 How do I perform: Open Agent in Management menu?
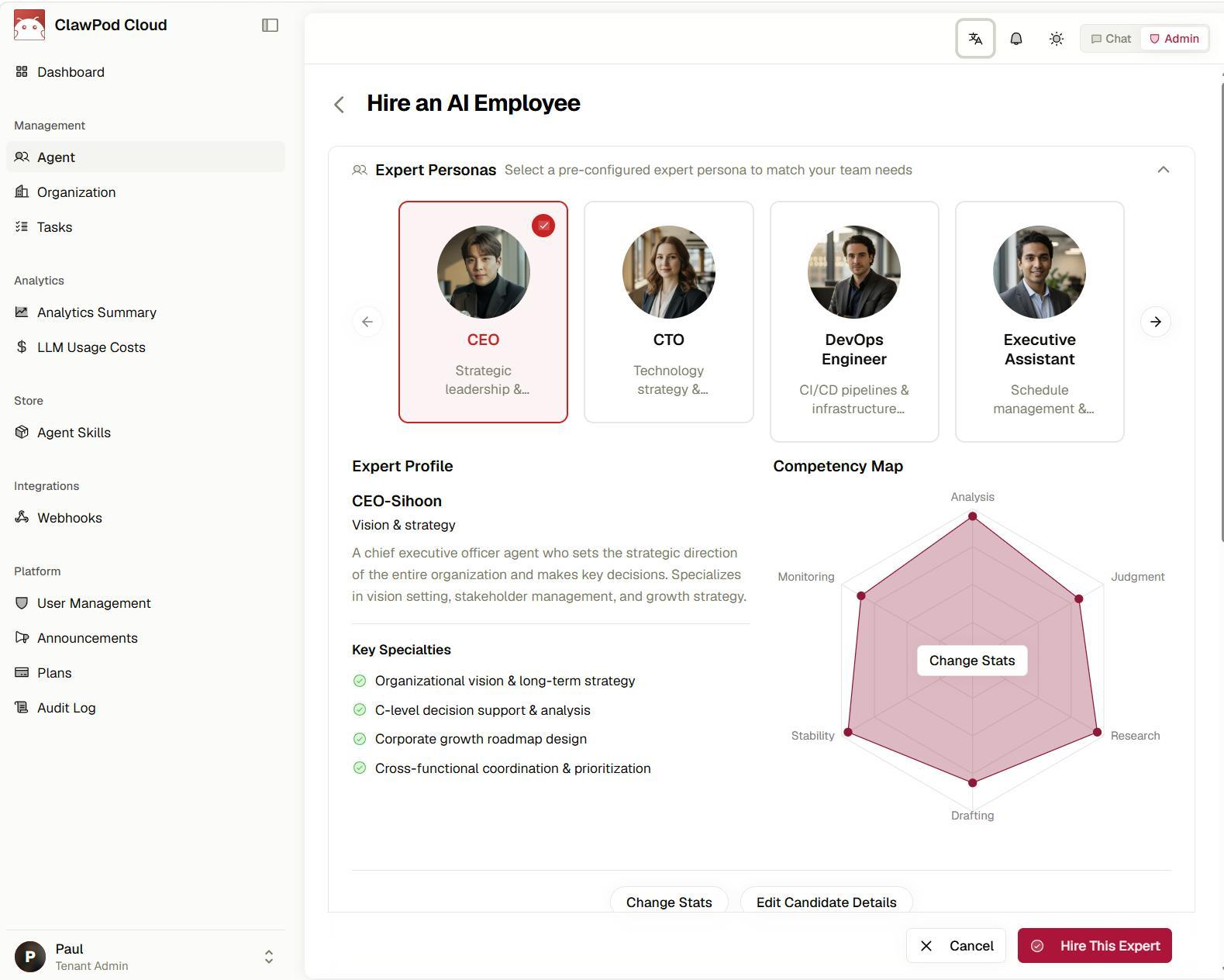point(146,157)
